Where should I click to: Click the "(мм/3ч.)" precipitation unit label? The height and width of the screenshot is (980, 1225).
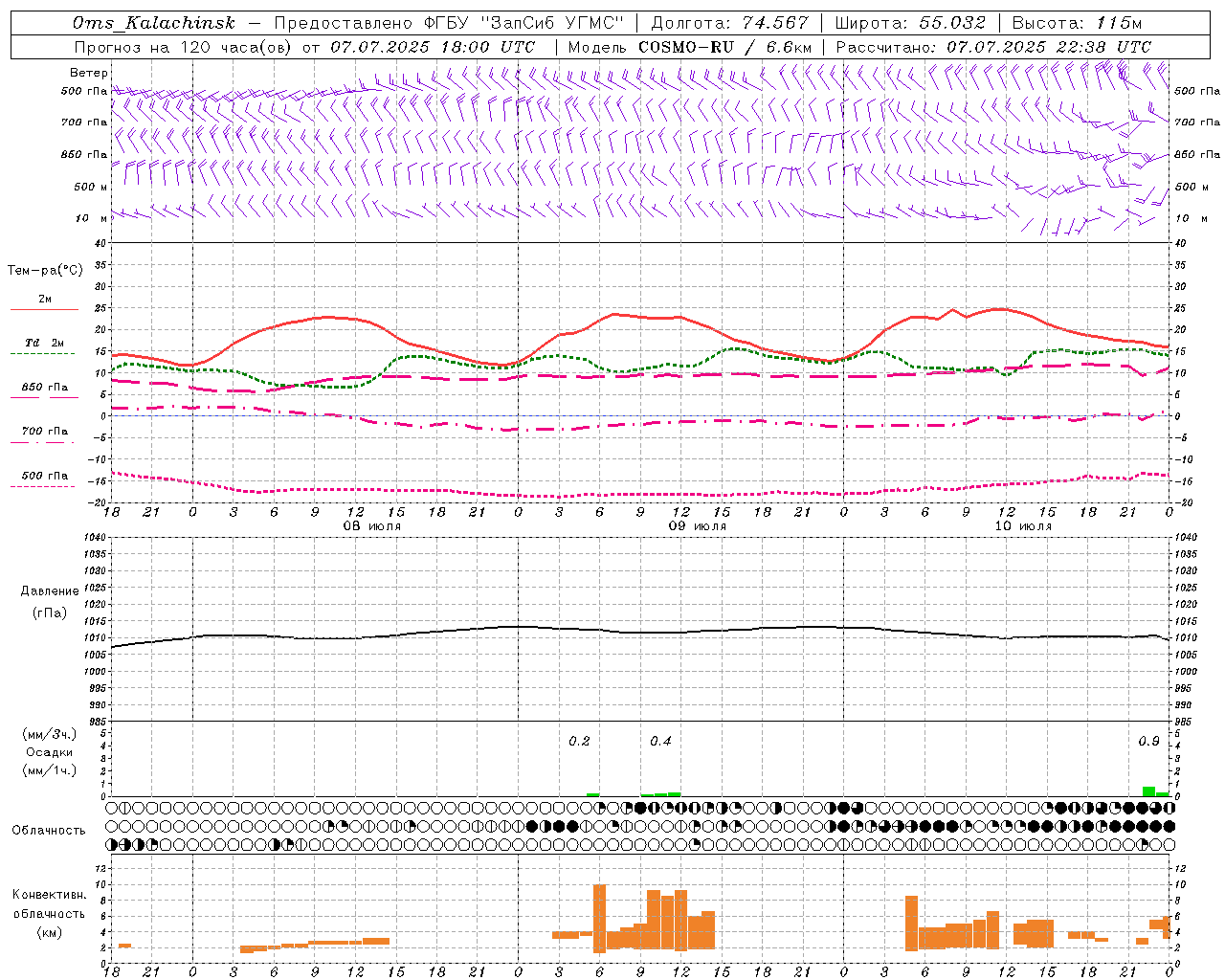(49, 734)
